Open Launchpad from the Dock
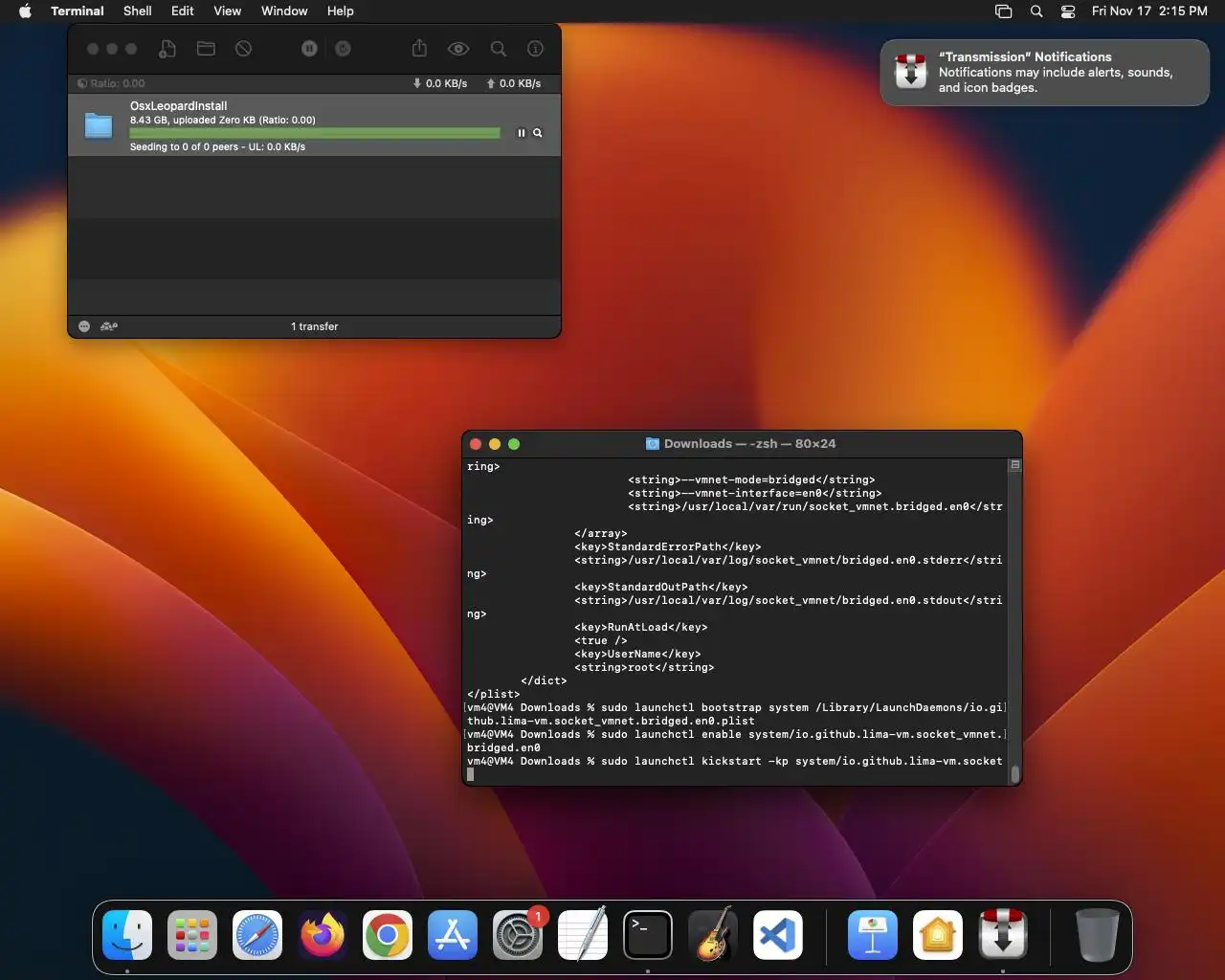 (192, 935)
